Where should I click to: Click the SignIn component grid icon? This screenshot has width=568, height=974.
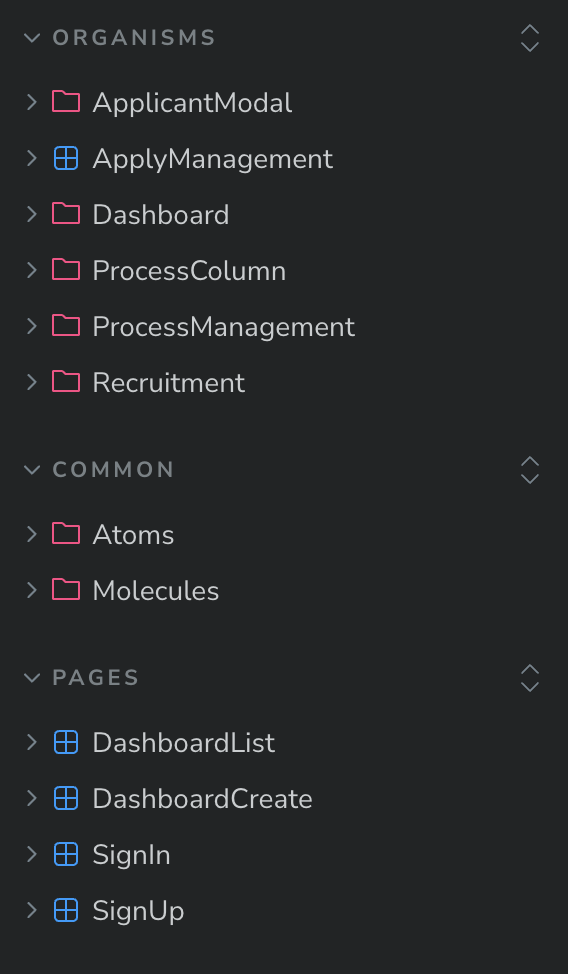click(66, 854)
